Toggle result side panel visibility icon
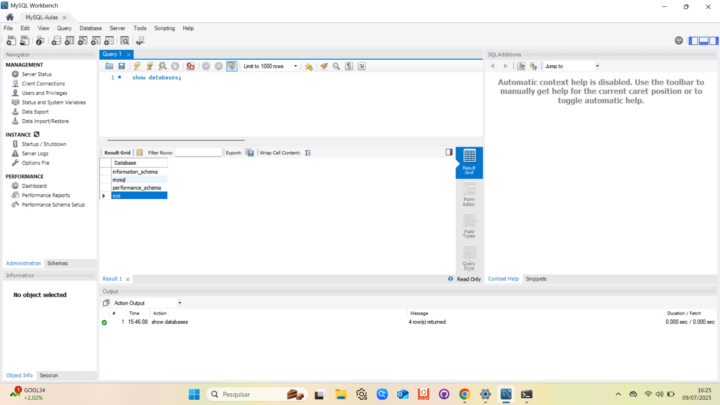 (x=449, y=152)
